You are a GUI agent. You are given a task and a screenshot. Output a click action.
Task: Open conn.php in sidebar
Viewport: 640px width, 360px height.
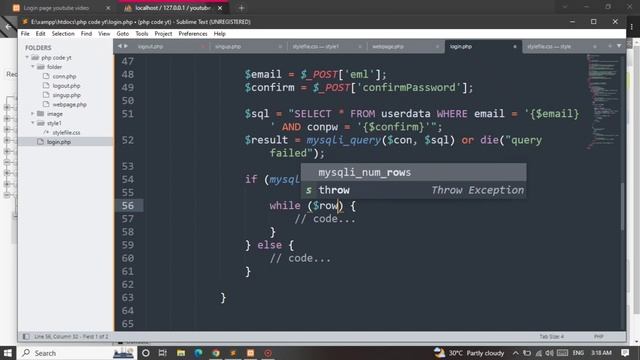point(64,76)
